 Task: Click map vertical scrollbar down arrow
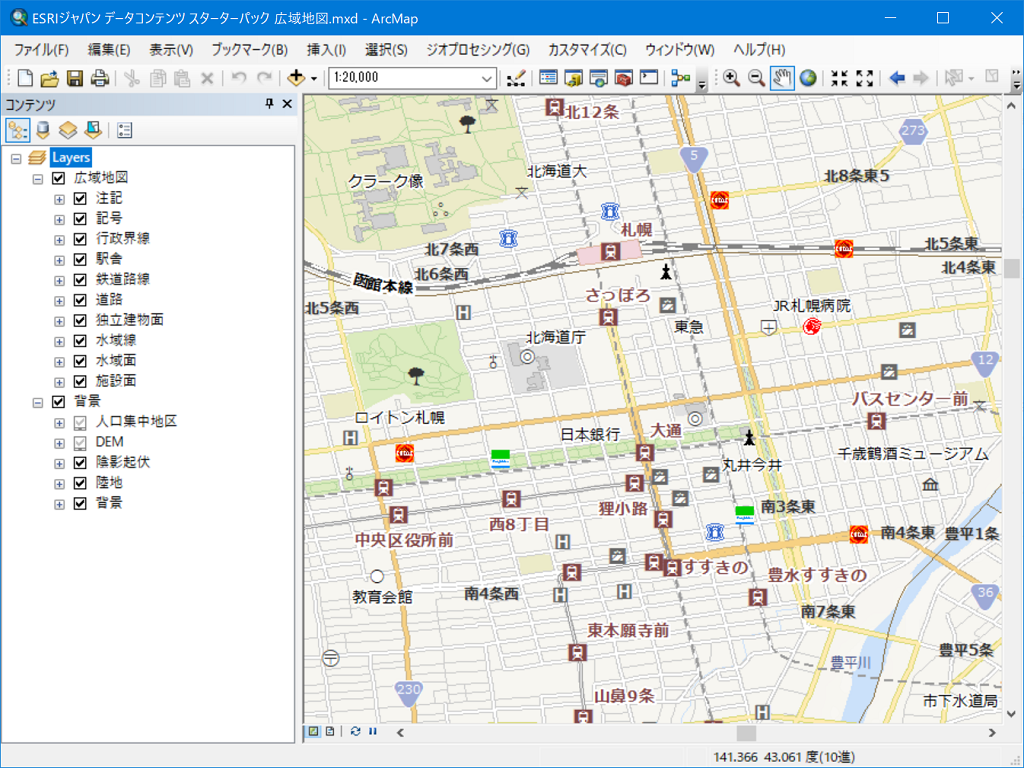coord(1012,714)
